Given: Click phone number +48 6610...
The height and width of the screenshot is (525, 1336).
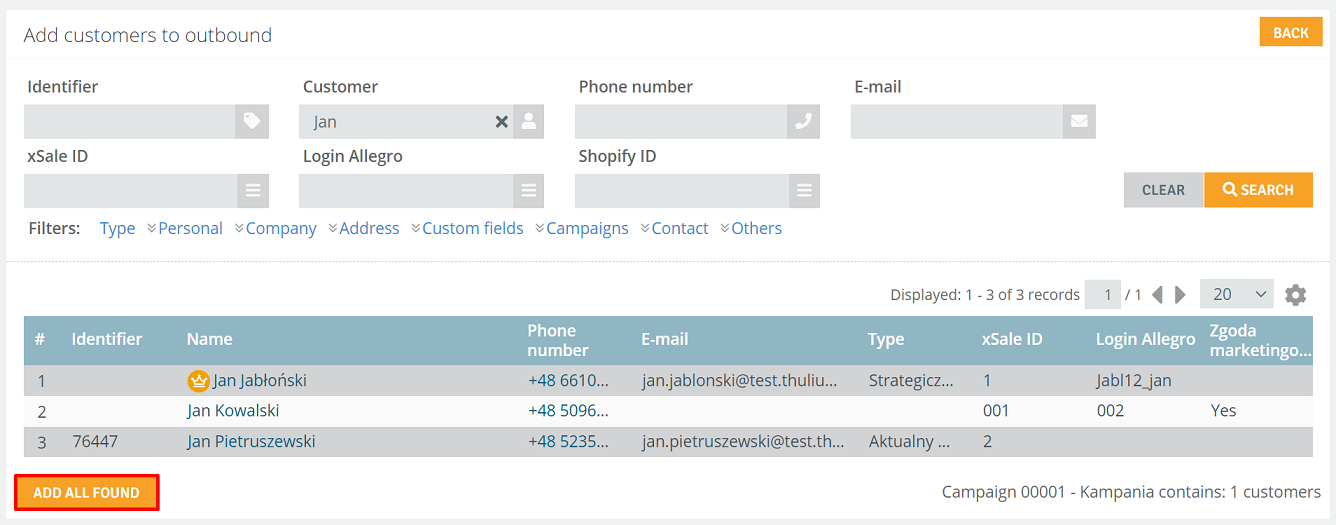Looking at the screenshot, I should coord(568,380).
